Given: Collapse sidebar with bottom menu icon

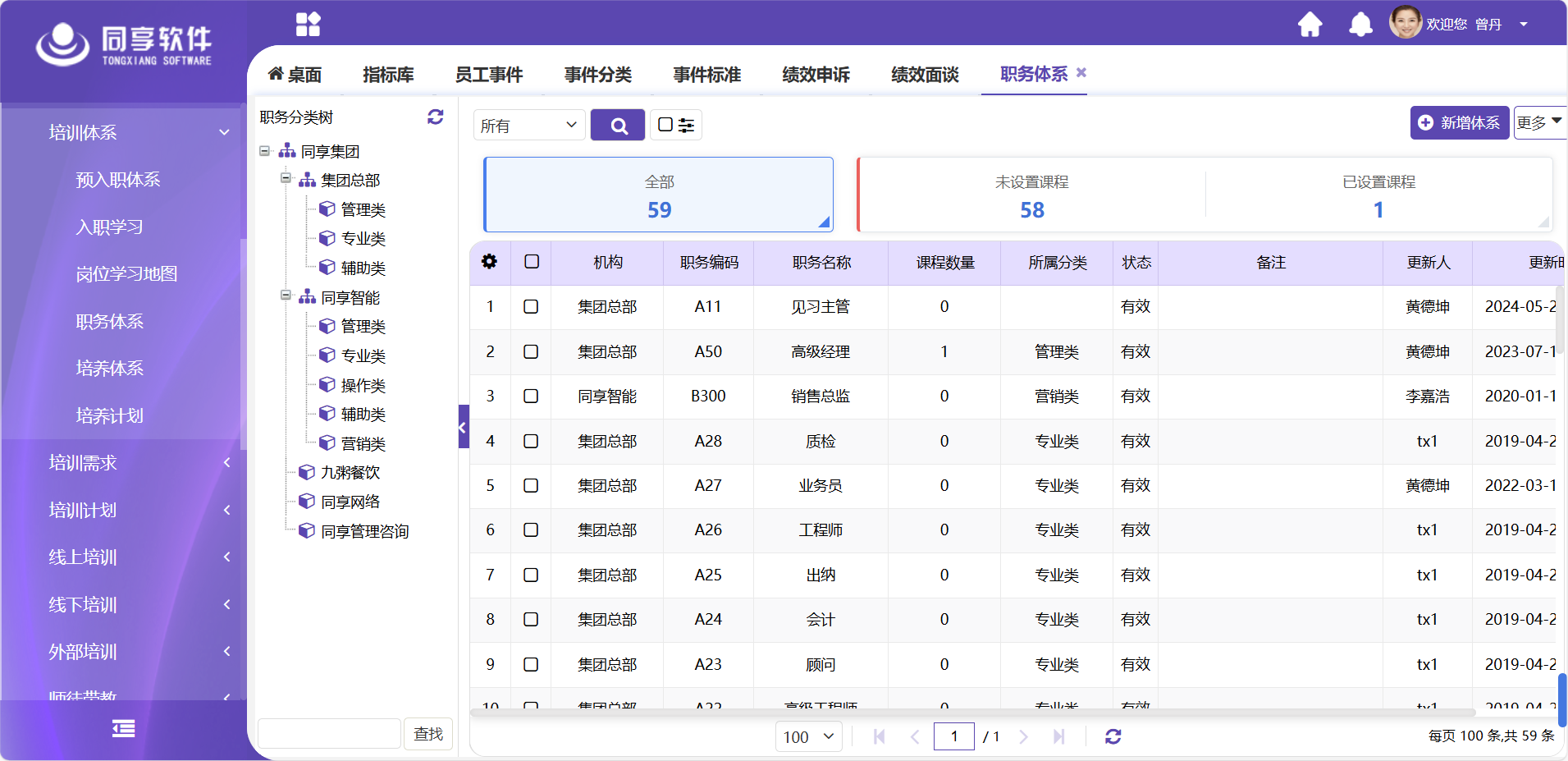Looking at the screenshot, I should click(x=123, y=729).
